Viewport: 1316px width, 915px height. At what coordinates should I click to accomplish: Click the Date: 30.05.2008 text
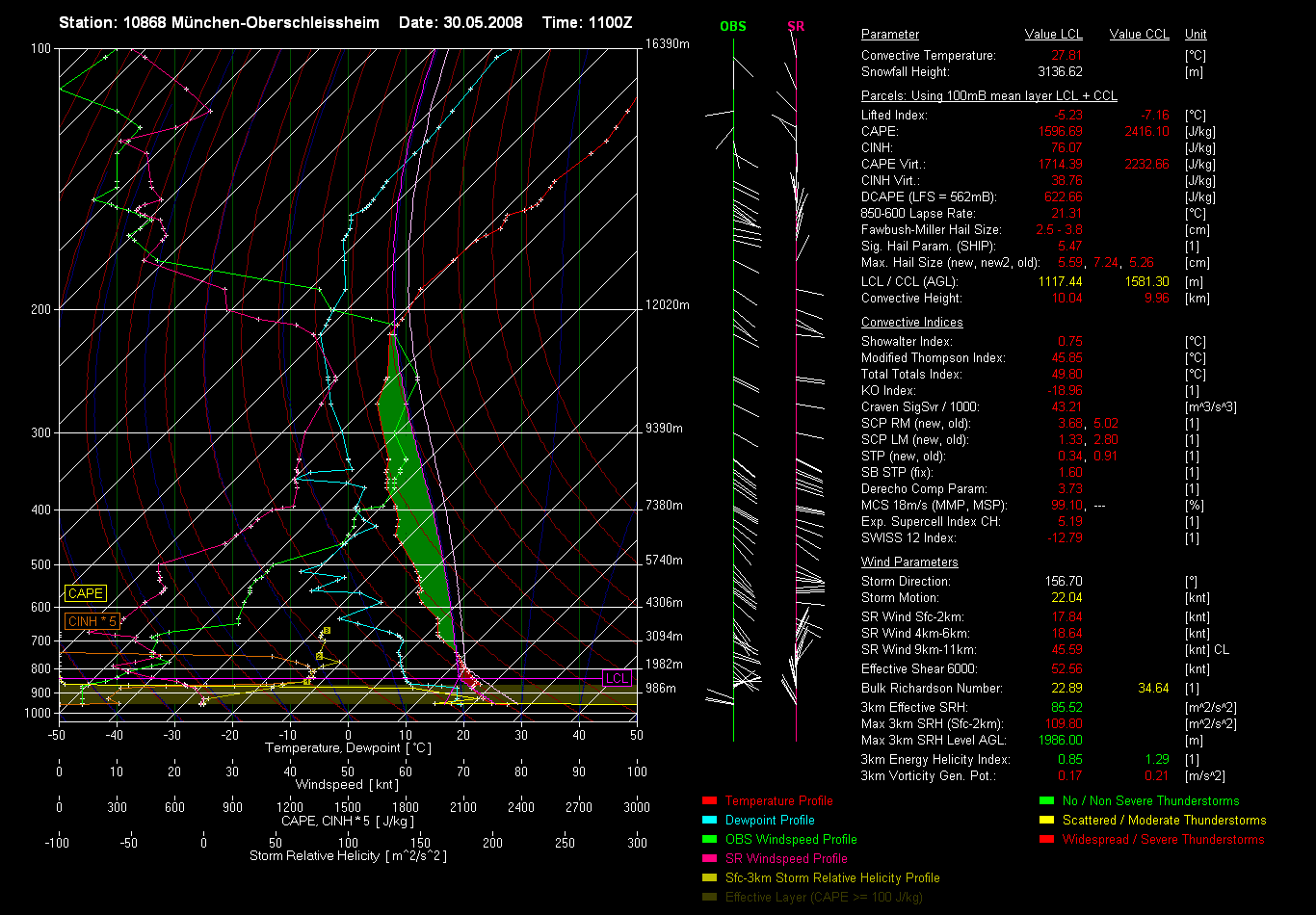click(x=461, y=22)
